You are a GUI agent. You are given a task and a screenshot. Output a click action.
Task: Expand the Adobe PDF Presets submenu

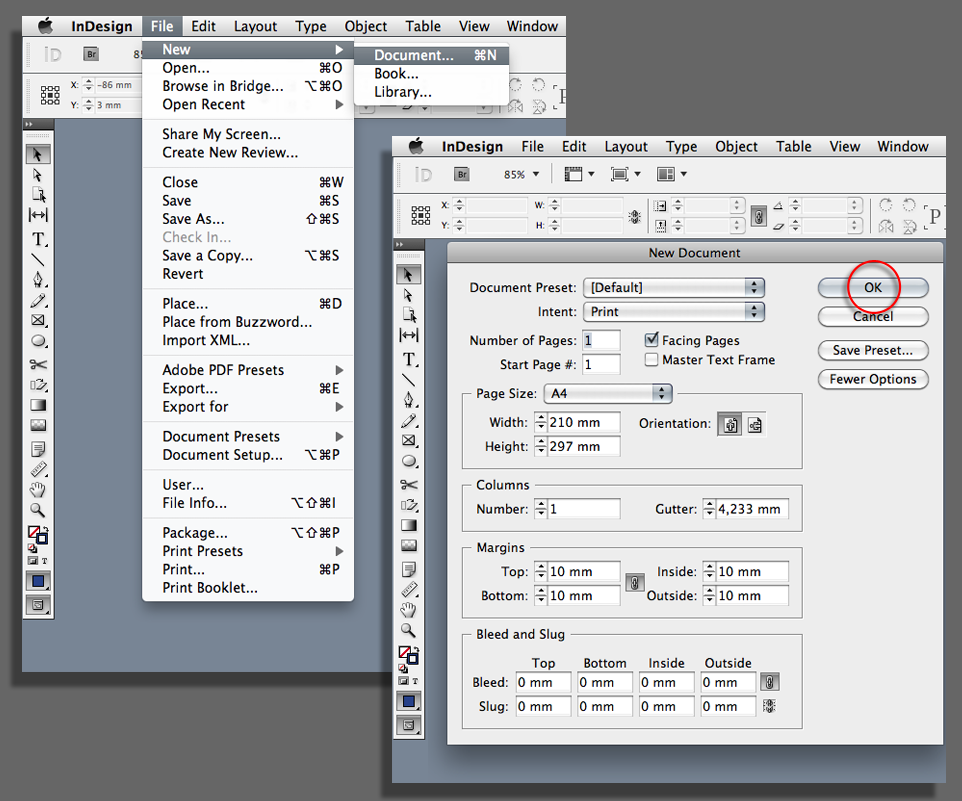click(248, 370)
